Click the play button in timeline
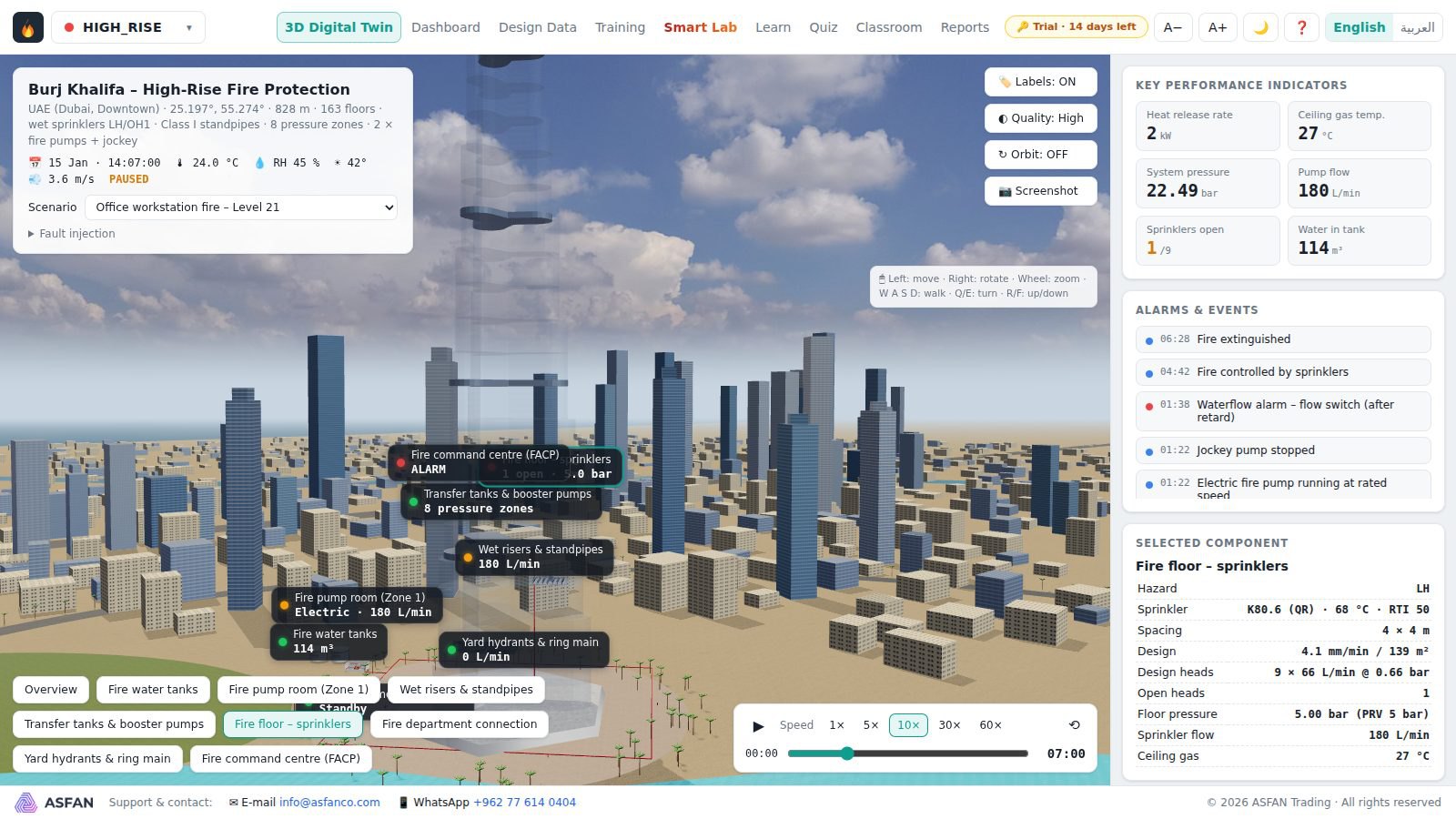The height and width of the screenshot is (819, 1456). coord(758,725)
